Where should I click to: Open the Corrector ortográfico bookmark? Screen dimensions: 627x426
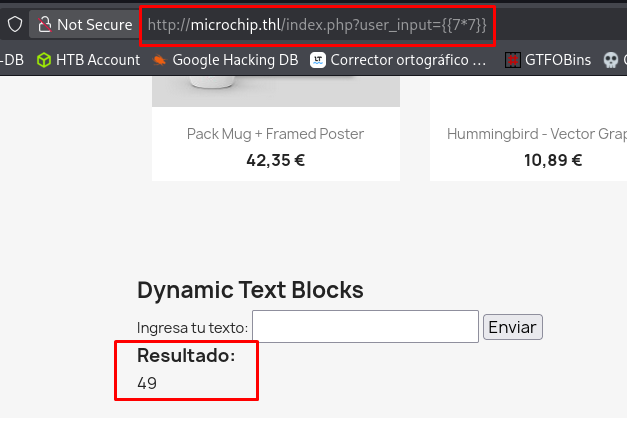coord(408,60)
